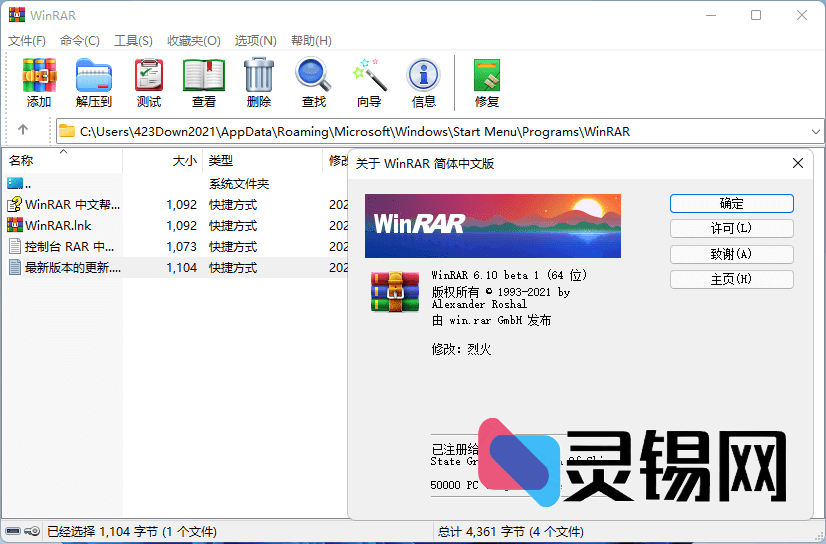Click the Add (添加) toolbar icon
The width and height of the screenshot is (826, 544).
[39, 83]
